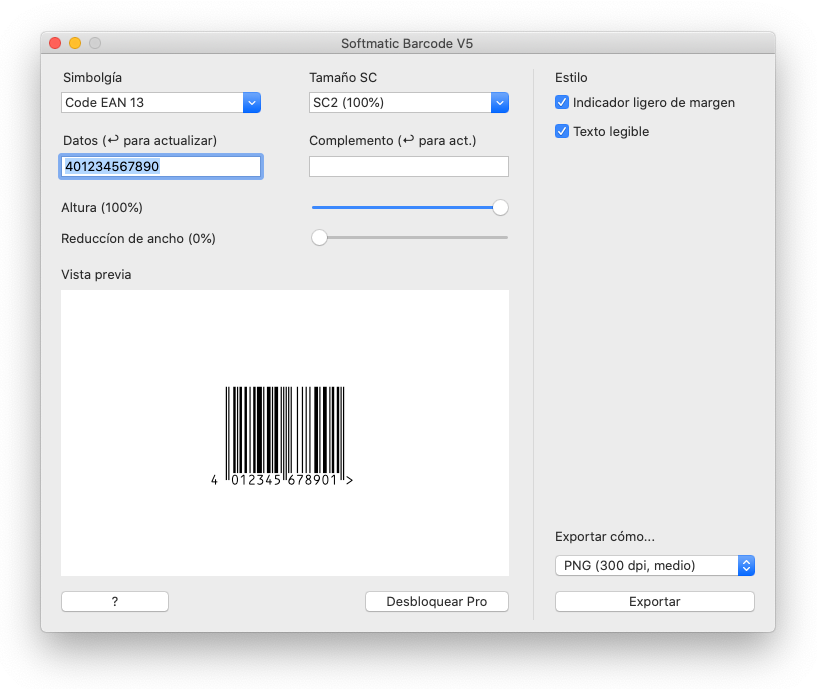Click the Altura slider handle
The image size is (817, 689).
pyautogui.click(x=501, y=208)
